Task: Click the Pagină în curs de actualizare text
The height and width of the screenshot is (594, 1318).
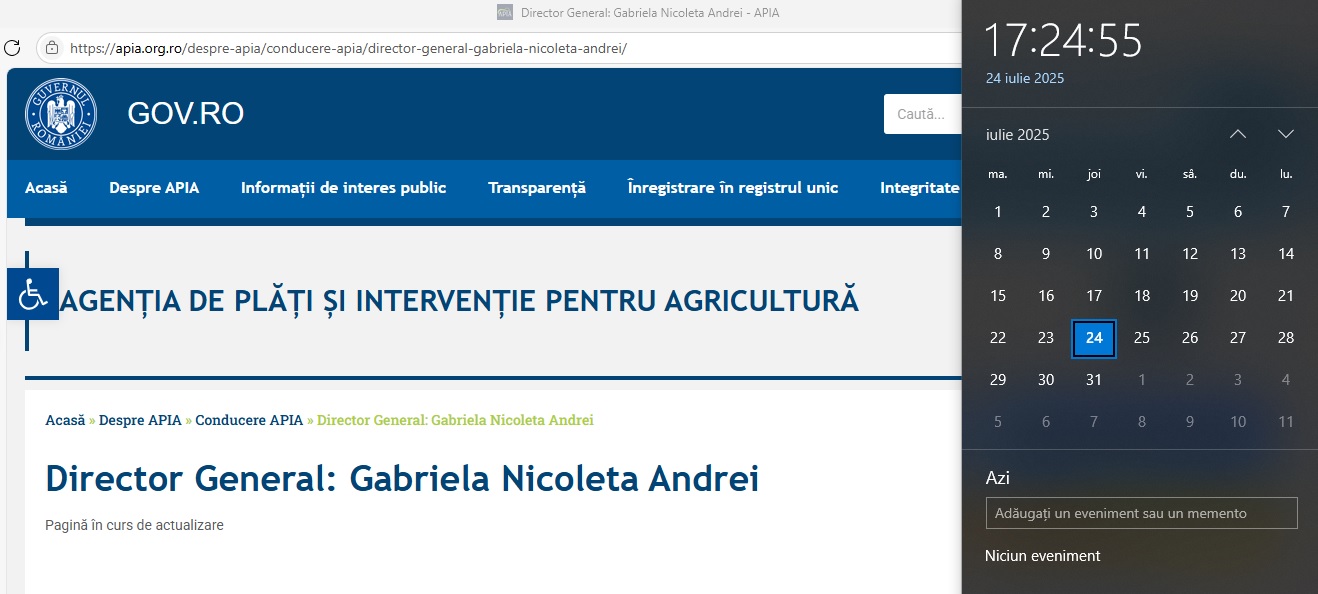Action: (x=134, y=525)
